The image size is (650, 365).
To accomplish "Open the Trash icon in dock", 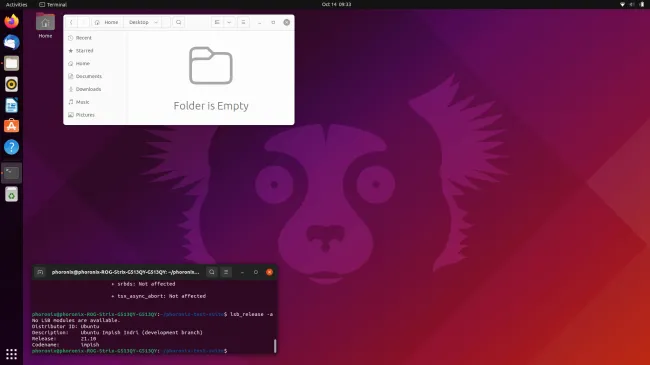I will click(x=12, y=194).
